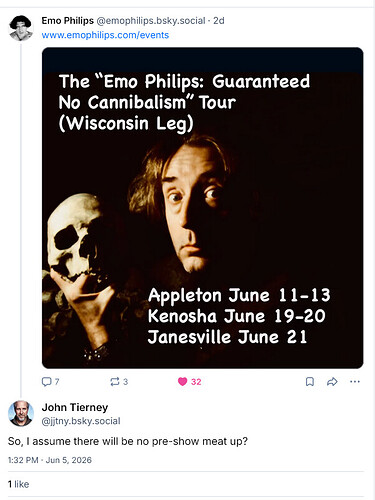Click the 32 likes count

pyautogui.click(x=196, y=382)
